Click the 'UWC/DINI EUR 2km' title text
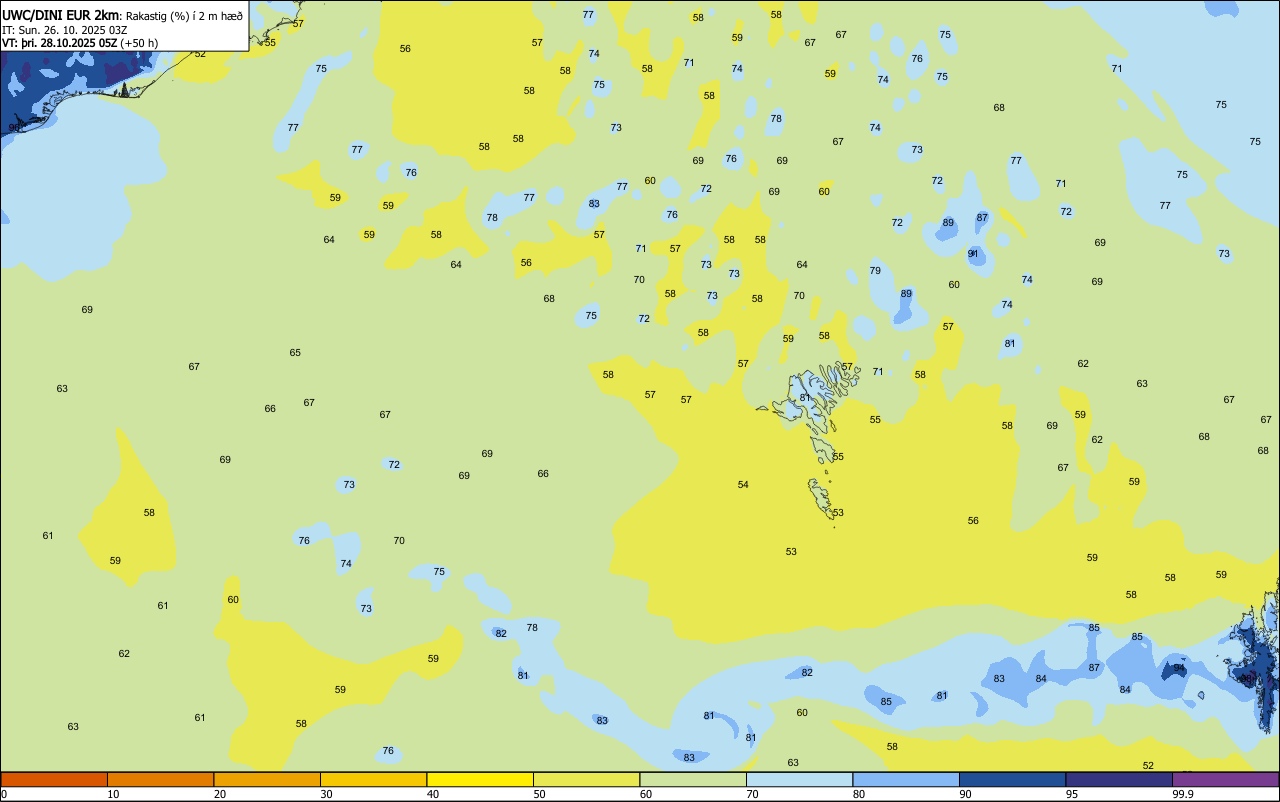This screenshot has height=802, width=1280. (x=60, y=14)
